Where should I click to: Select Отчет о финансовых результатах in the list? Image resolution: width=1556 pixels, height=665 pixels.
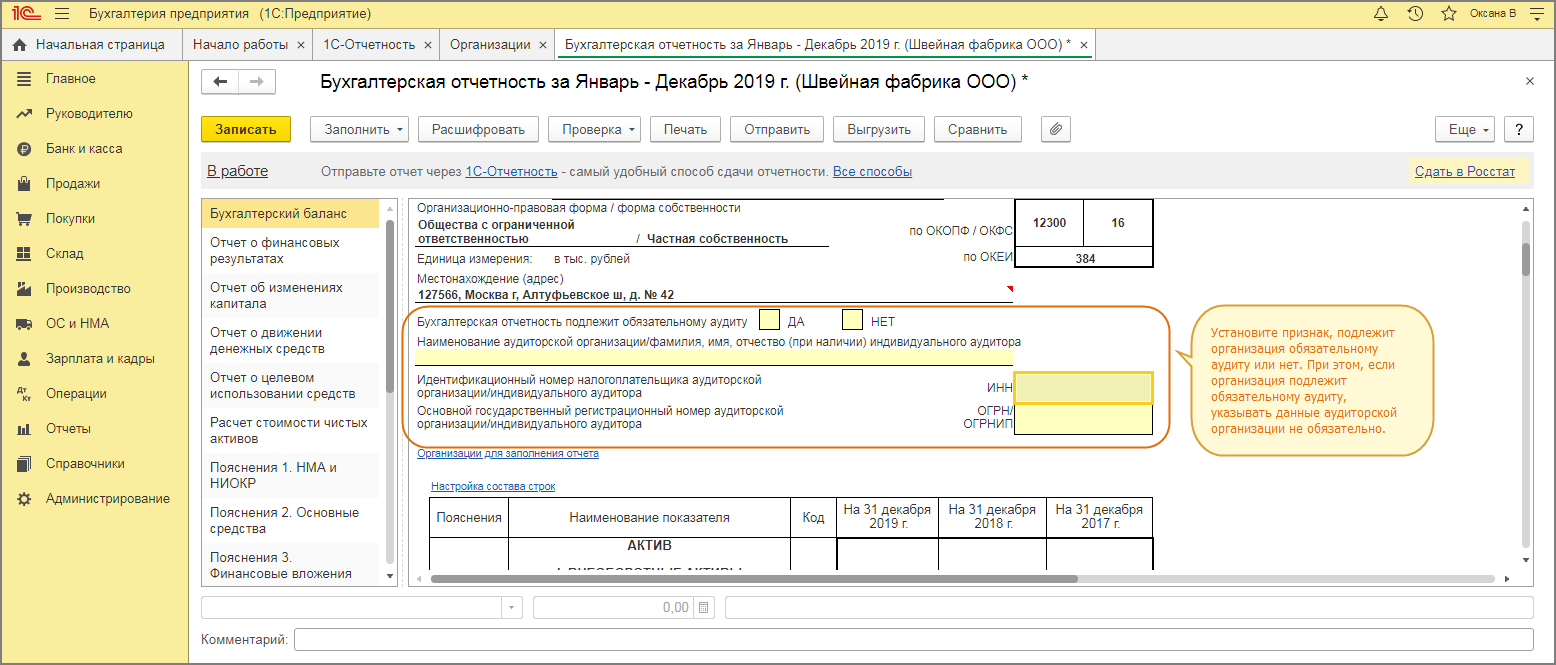click(275, 250)
